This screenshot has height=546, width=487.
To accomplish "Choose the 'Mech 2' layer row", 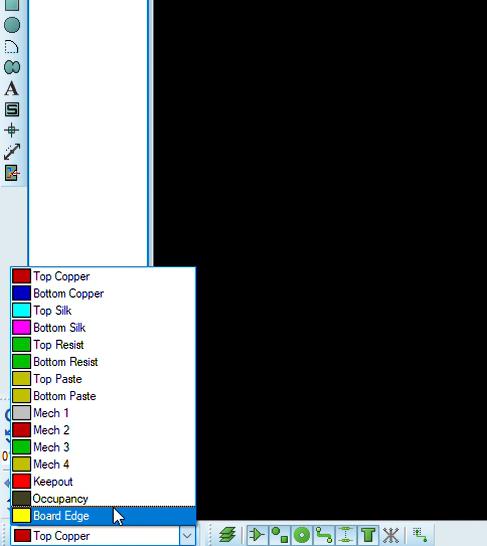I will pyautogui.click(x=103, y=430).
